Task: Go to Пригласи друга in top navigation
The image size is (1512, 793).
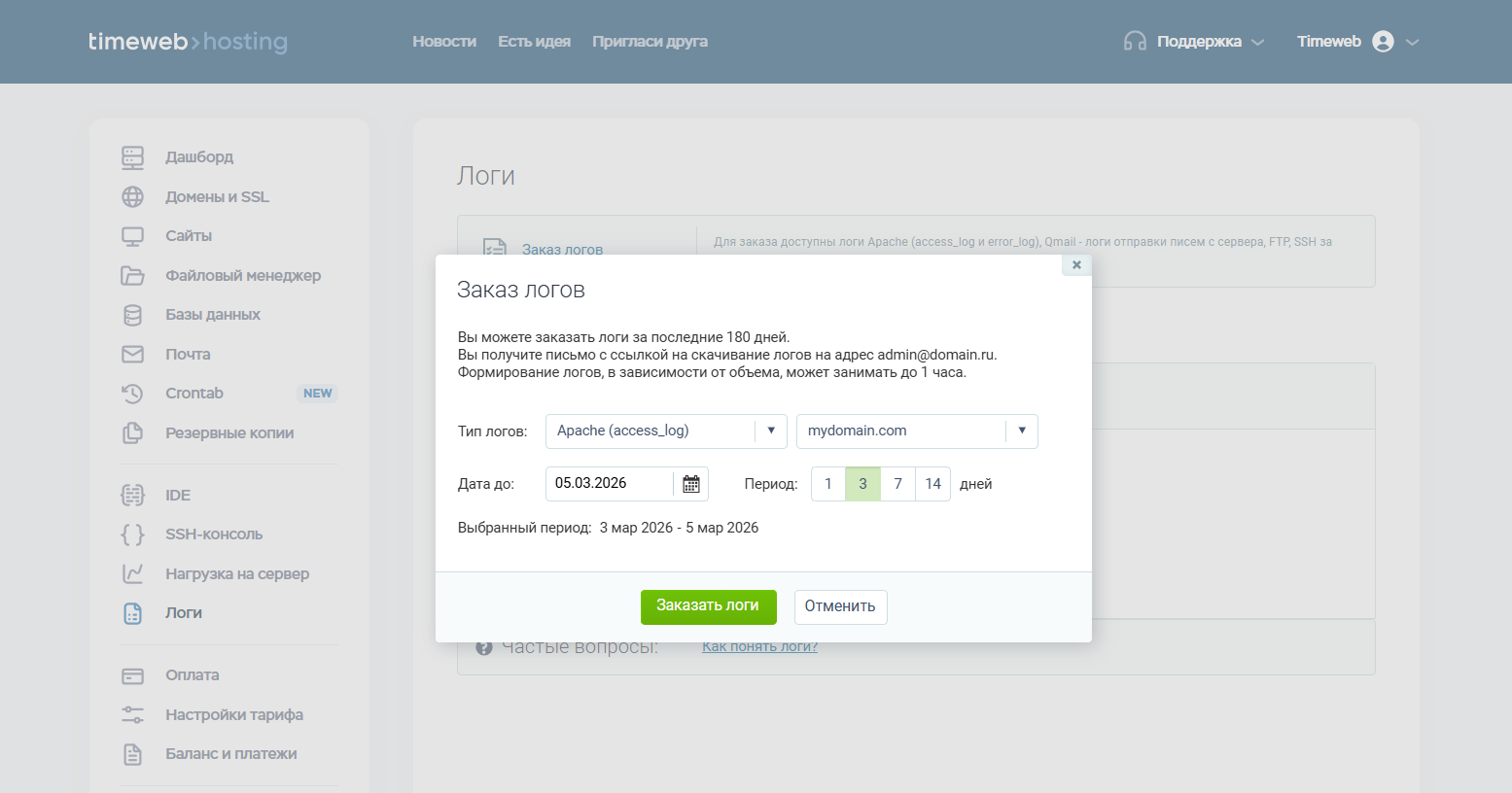Action: 650,42
